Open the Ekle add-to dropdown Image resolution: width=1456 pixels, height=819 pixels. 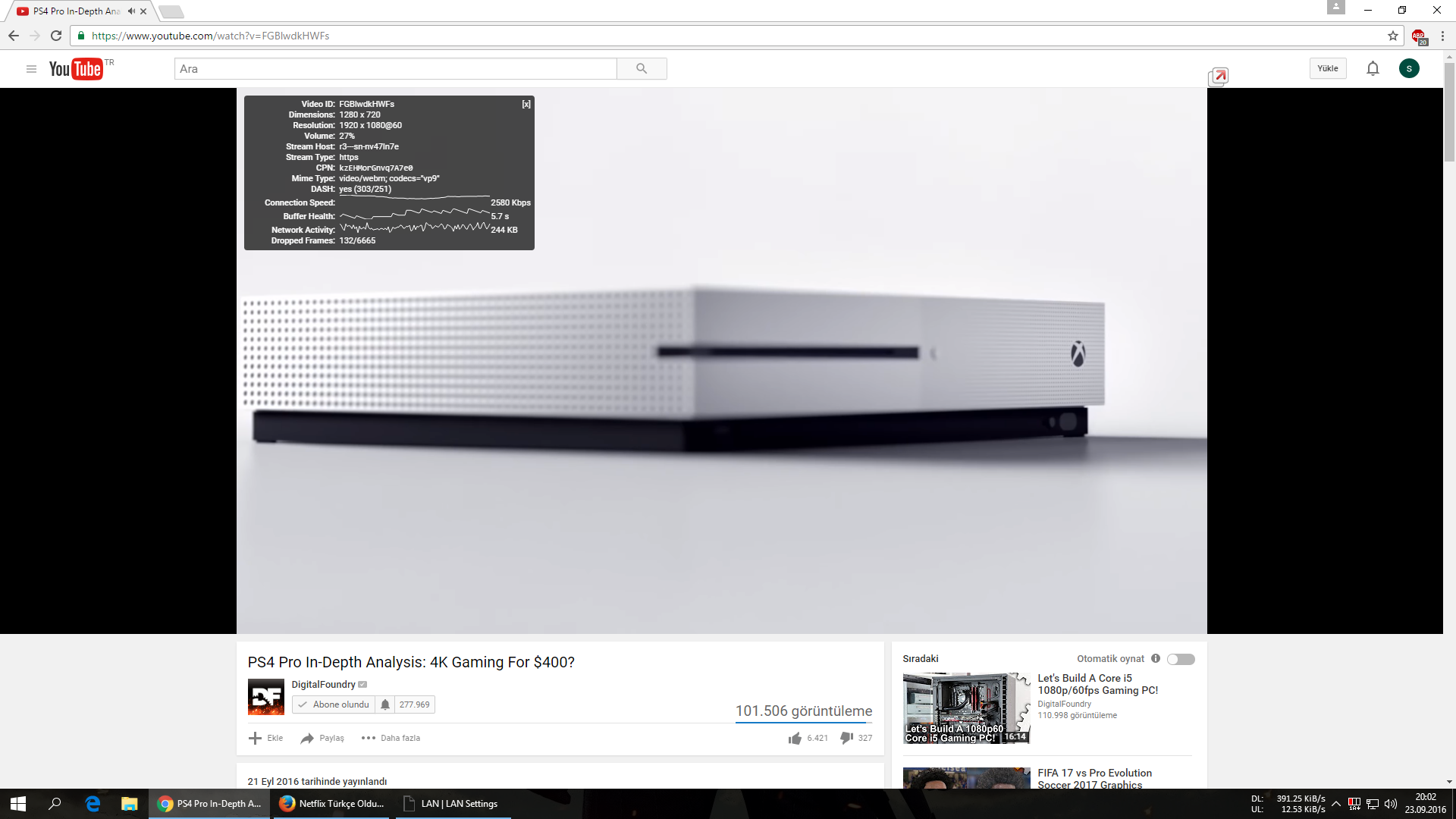tap(265, 738)
